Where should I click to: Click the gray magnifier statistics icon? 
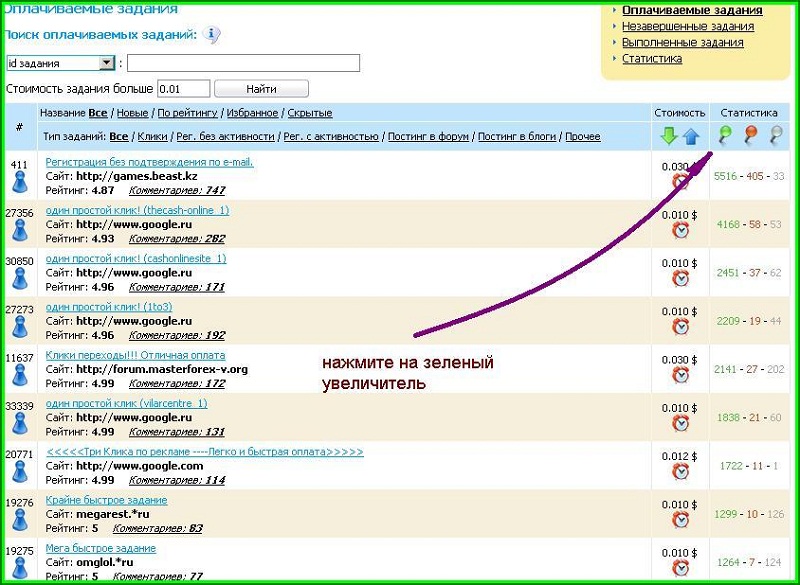point(776,135)
